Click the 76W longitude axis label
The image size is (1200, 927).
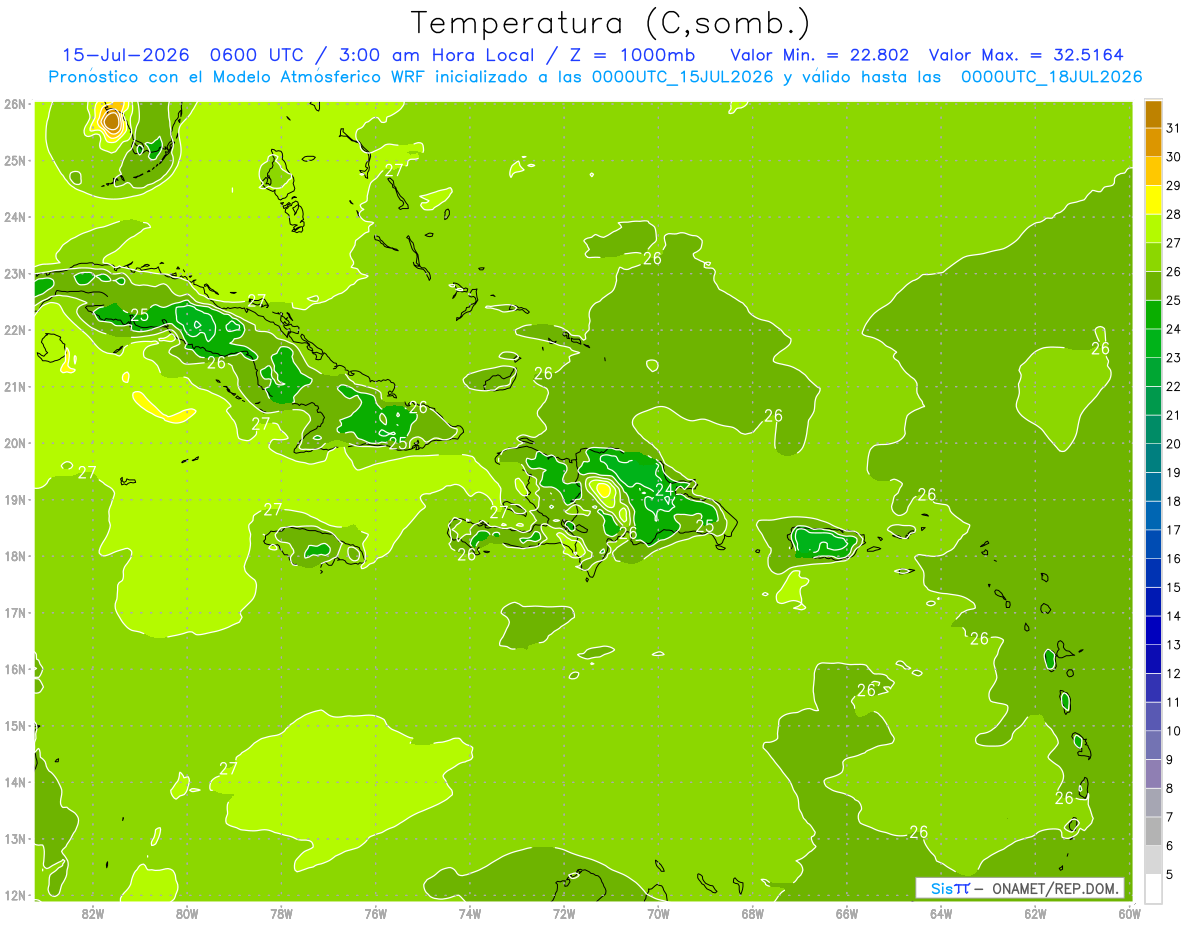tap(376, 914)
